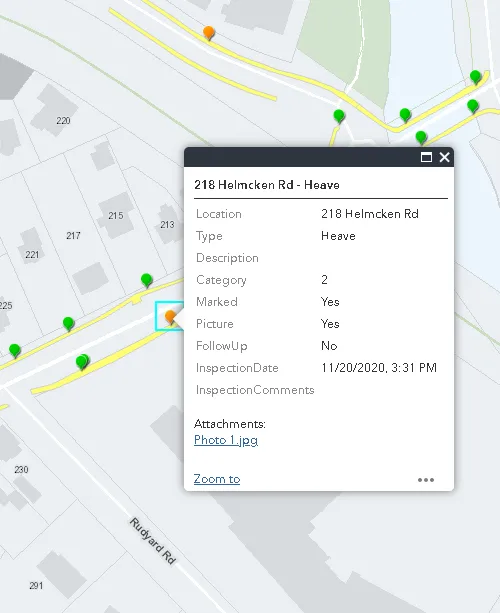
Task: Click the 'Attachments:' heading
Action: point(230,424)
